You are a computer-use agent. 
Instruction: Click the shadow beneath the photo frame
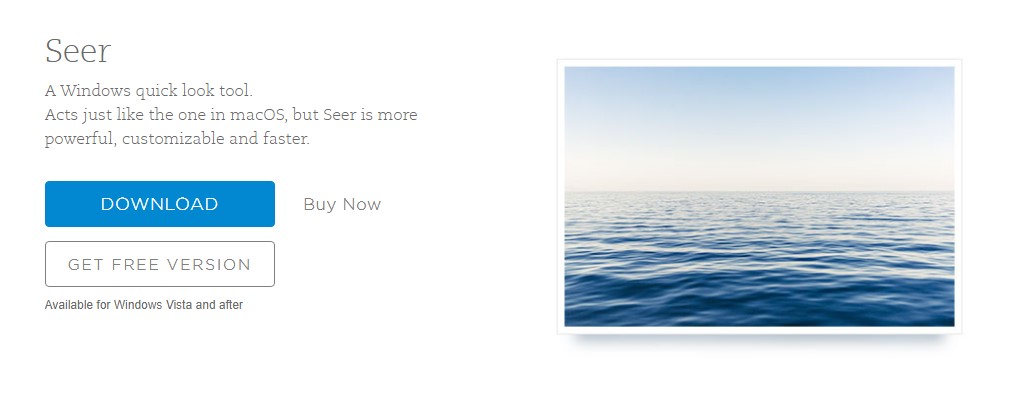759,338
